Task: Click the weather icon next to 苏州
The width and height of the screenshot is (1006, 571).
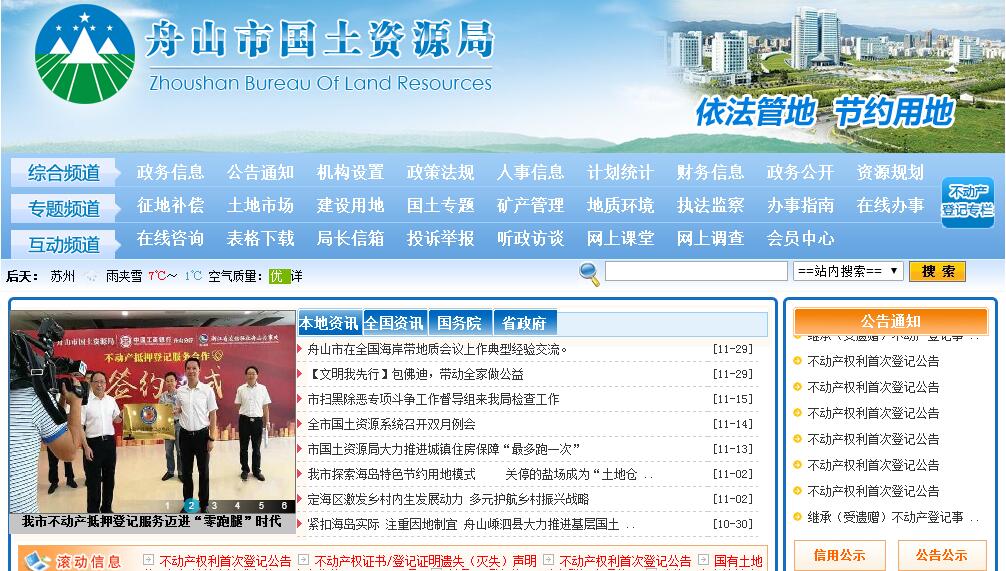Action: pos(91,276)
